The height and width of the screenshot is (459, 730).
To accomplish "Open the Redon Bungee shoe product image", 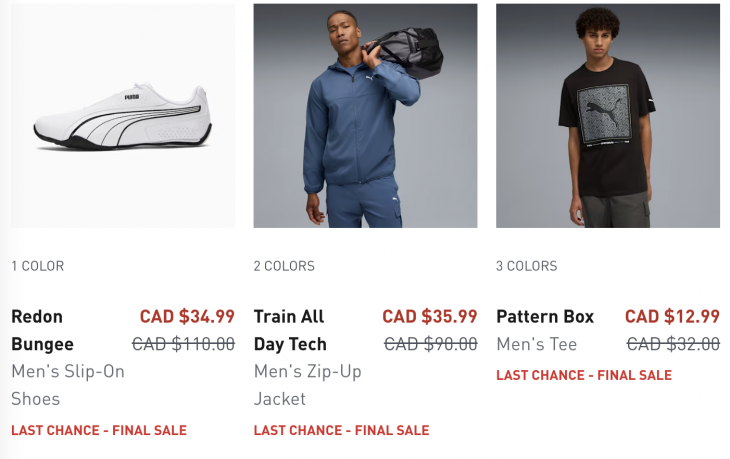I will [122, 116].
